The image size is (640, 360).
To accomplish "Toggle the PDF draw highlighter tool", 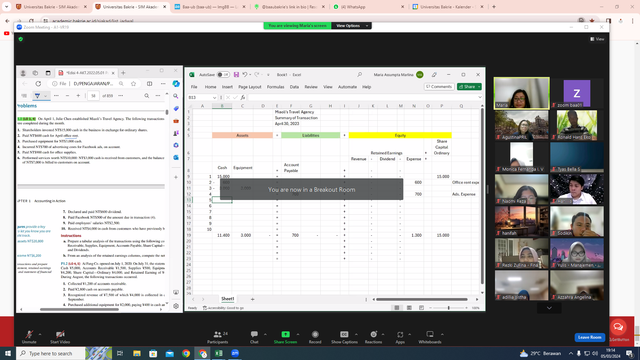I will 37,96.
